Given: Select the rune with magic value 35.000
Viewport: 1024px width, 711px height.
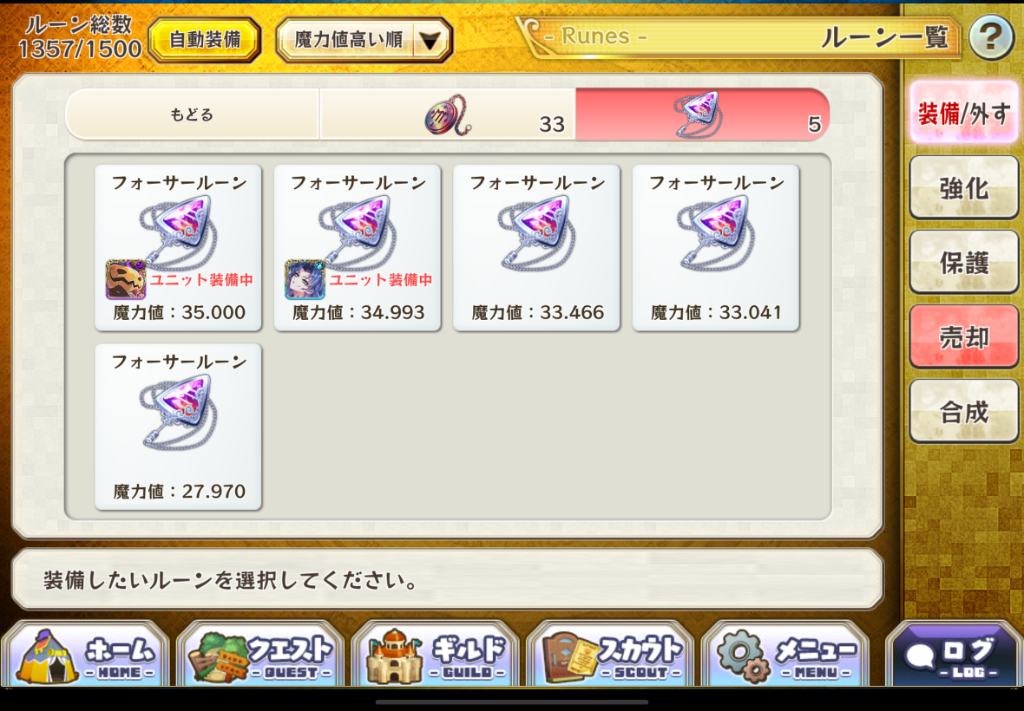Looking at the screenshot, I should (x=178, y=247).
